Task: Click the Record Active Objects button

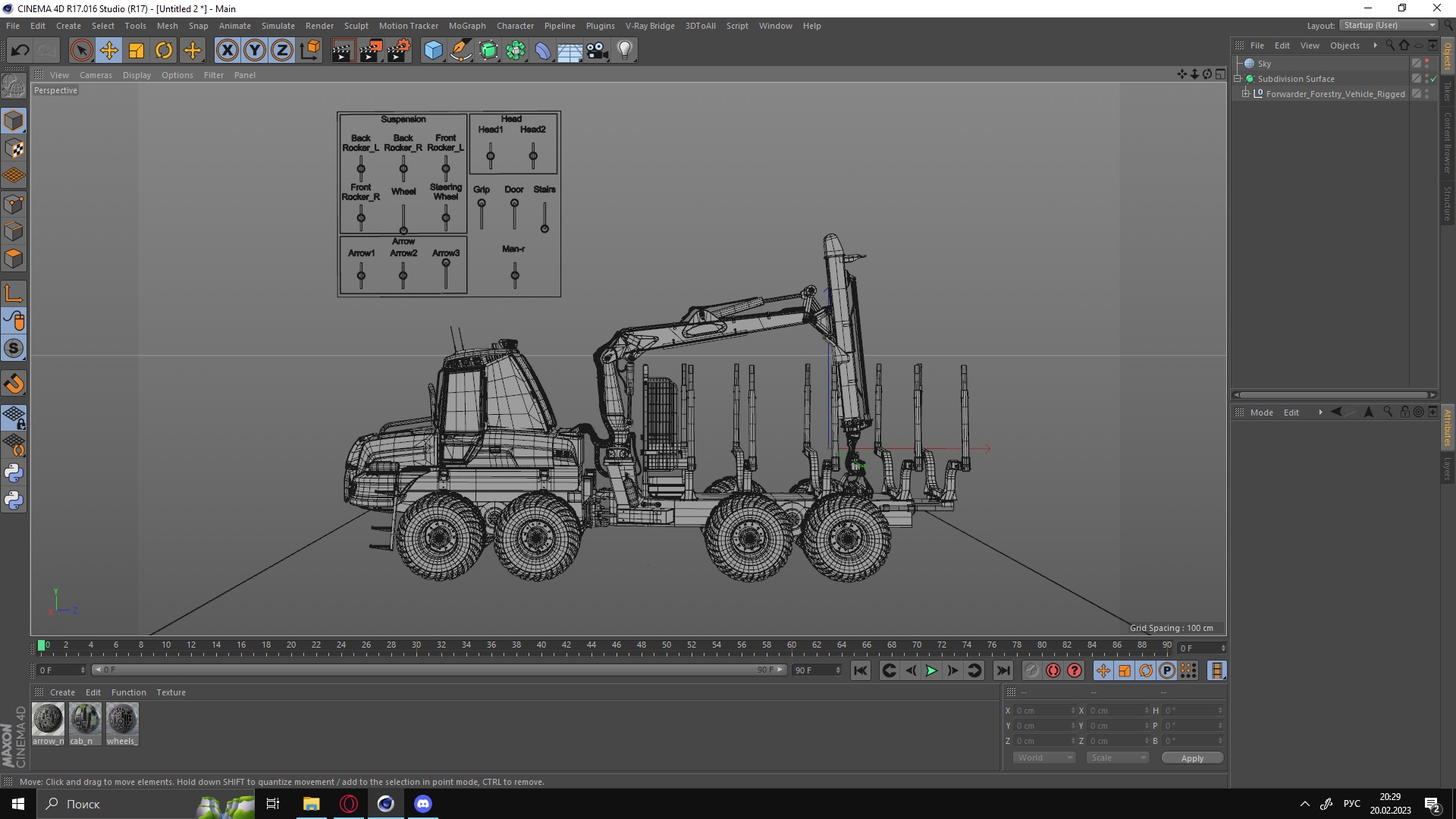Action: coord(1032,670)
